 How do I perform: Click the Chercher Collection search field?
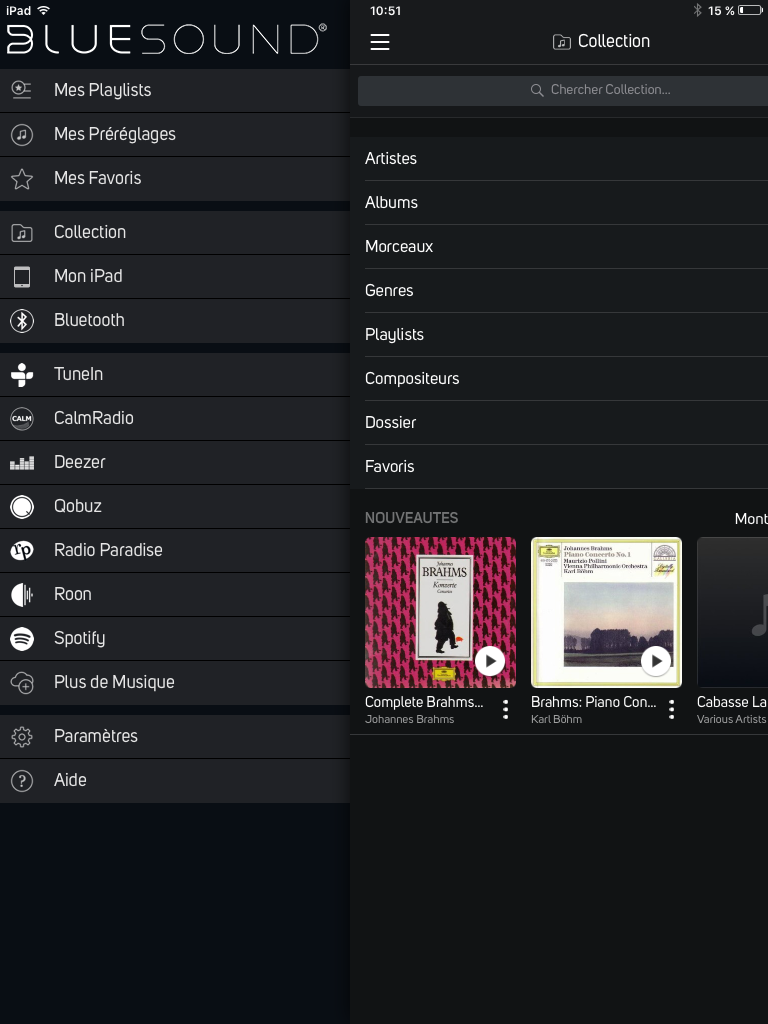[x=563, y=90]
